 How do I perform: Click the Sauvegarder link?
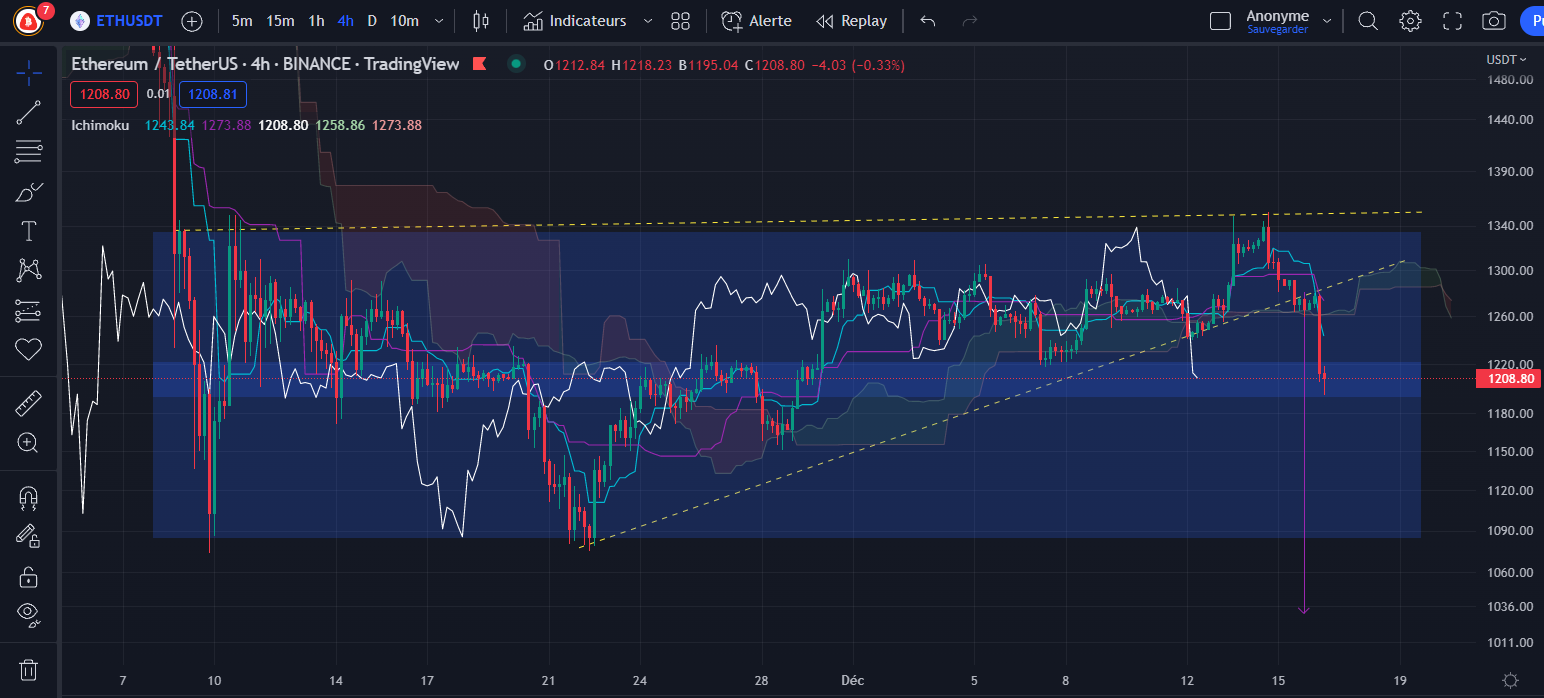click(1277, 28)
